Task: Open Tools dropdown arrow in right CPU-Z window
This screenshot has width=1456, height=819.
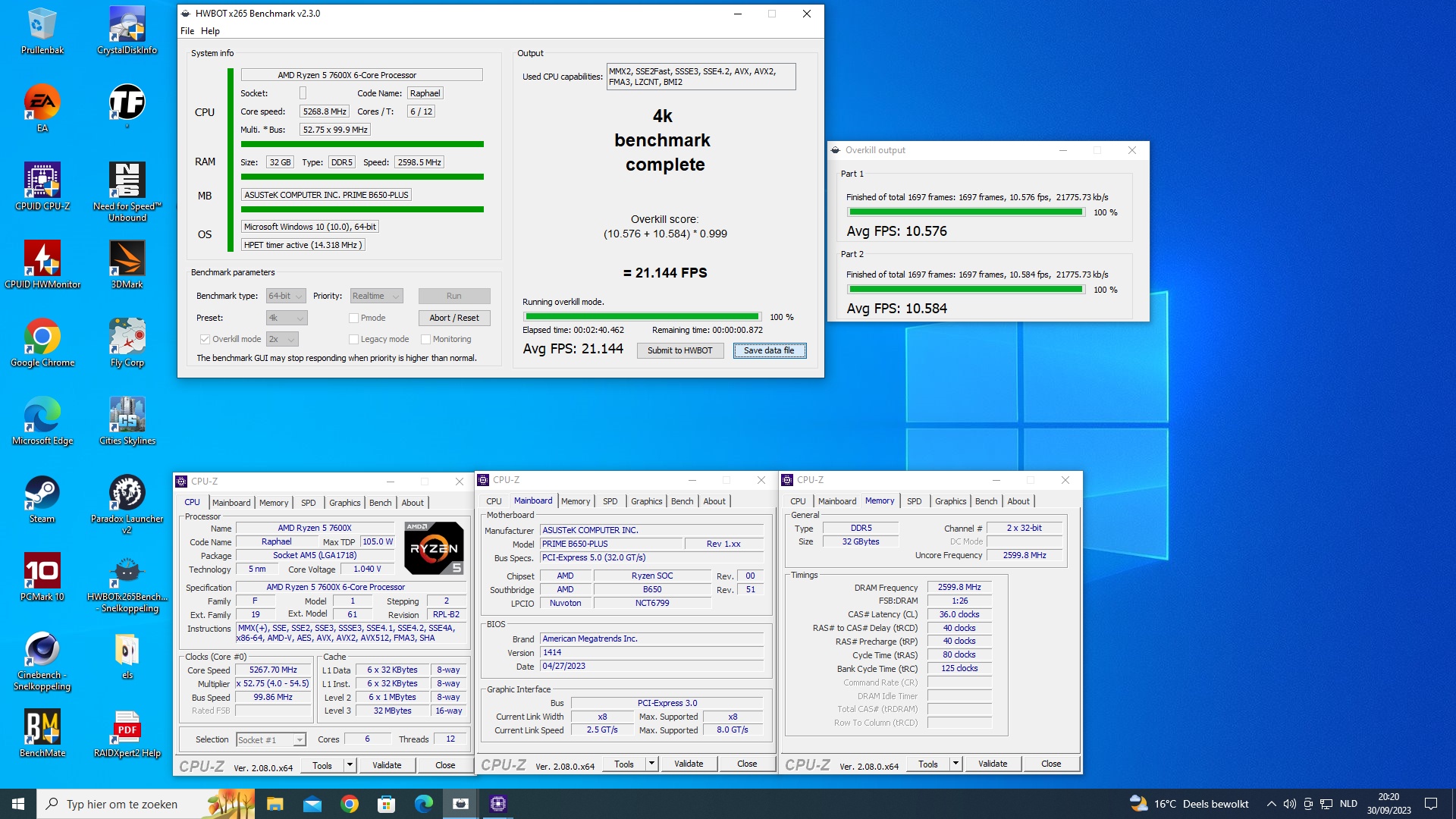Action: [x=955, y=764]
